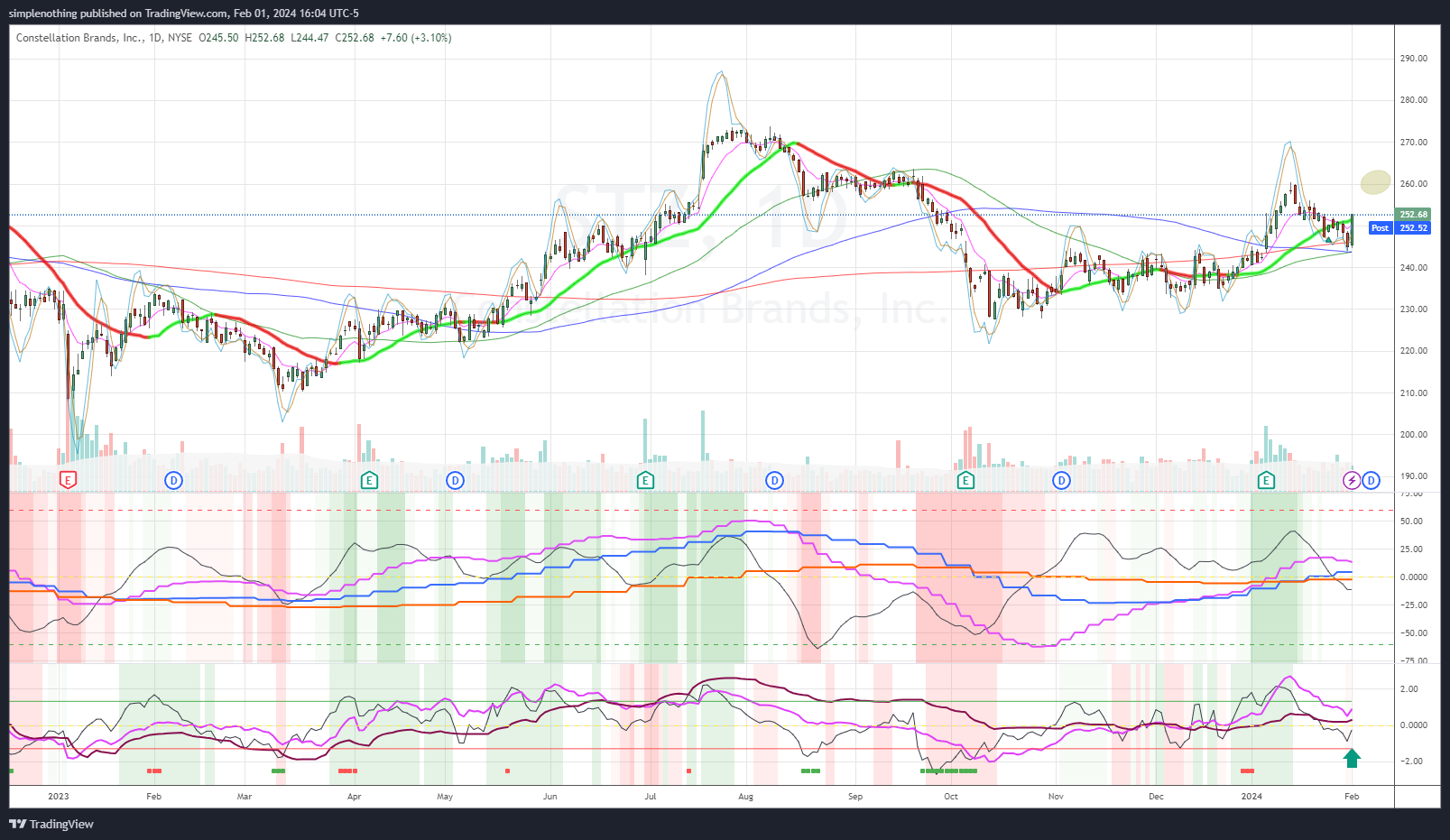Click the 190.00 price axis label
The width and height of the screenshot is (1450, 840).
[x=1414, y=476]
